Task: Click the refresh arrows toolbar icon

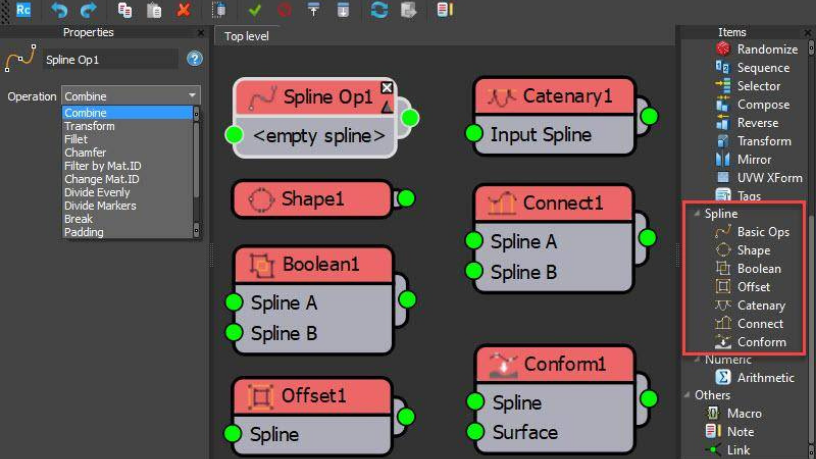Action: pos(379,10)
